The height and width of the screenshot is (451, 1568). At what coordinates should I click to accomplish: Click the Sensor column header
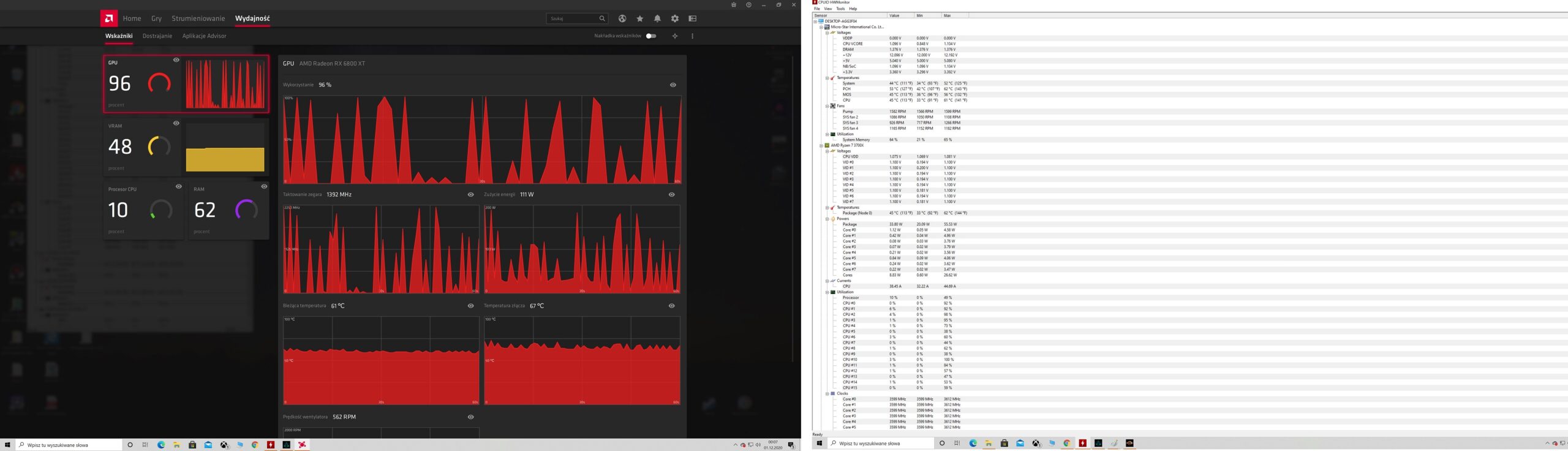[x=850, y=15]
